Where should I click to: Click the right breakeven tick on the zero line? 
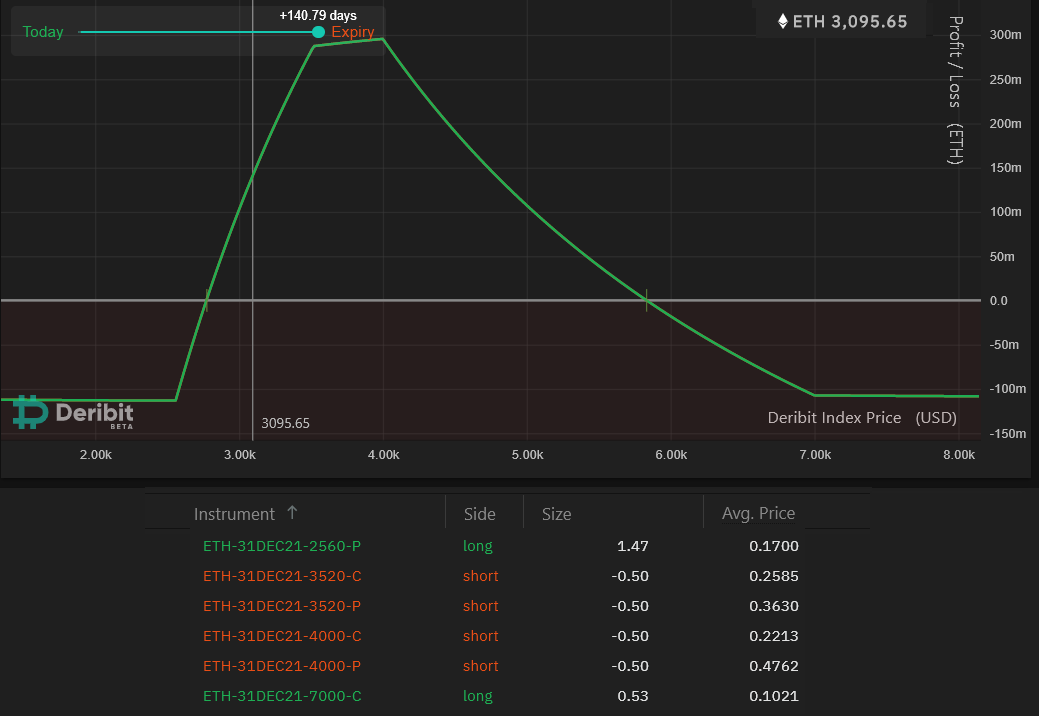[x=646, y=300]
